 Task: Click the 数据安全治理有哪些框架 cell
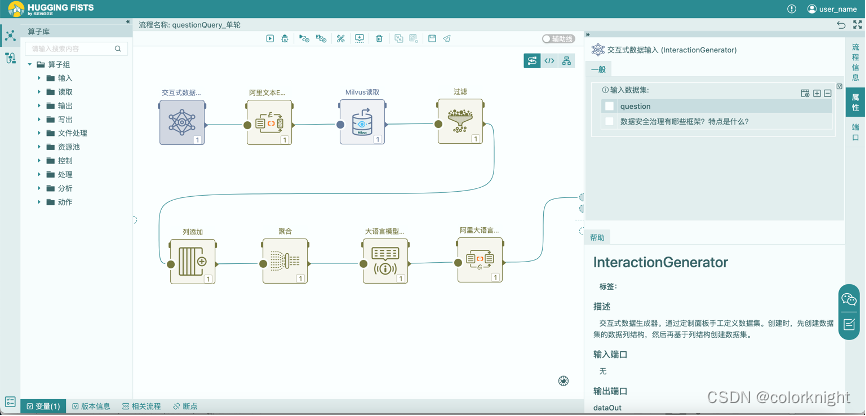point(684,122)
